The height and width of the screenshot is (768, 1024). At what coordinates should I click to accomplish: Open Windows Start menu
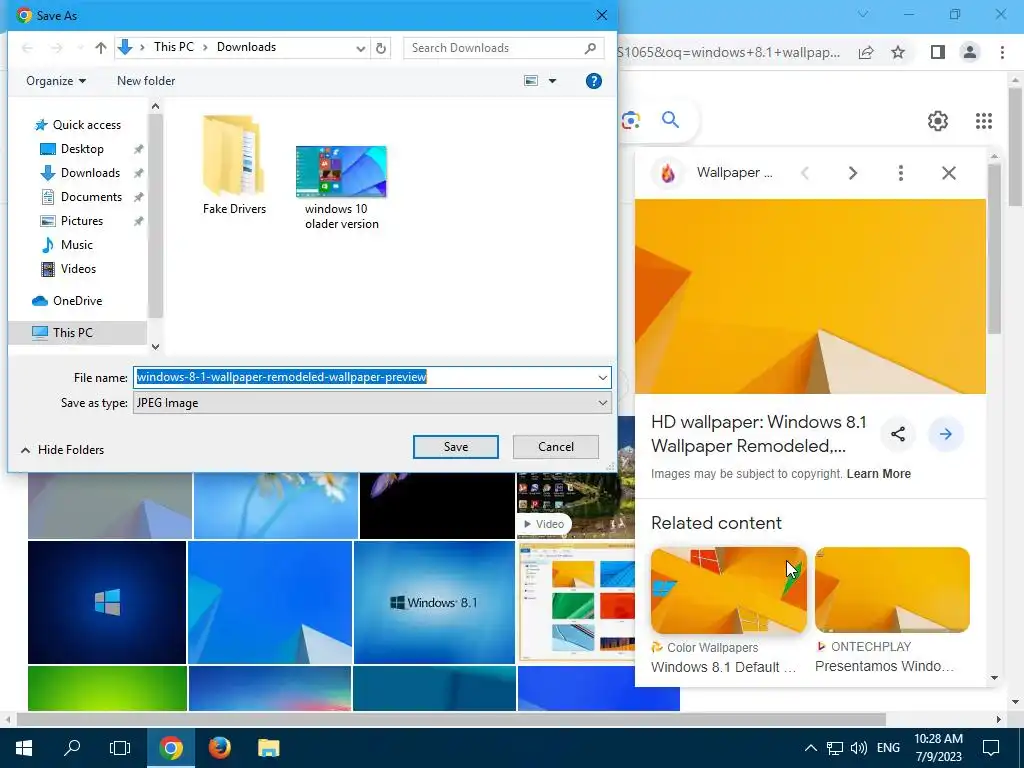(x=24, y=748)
